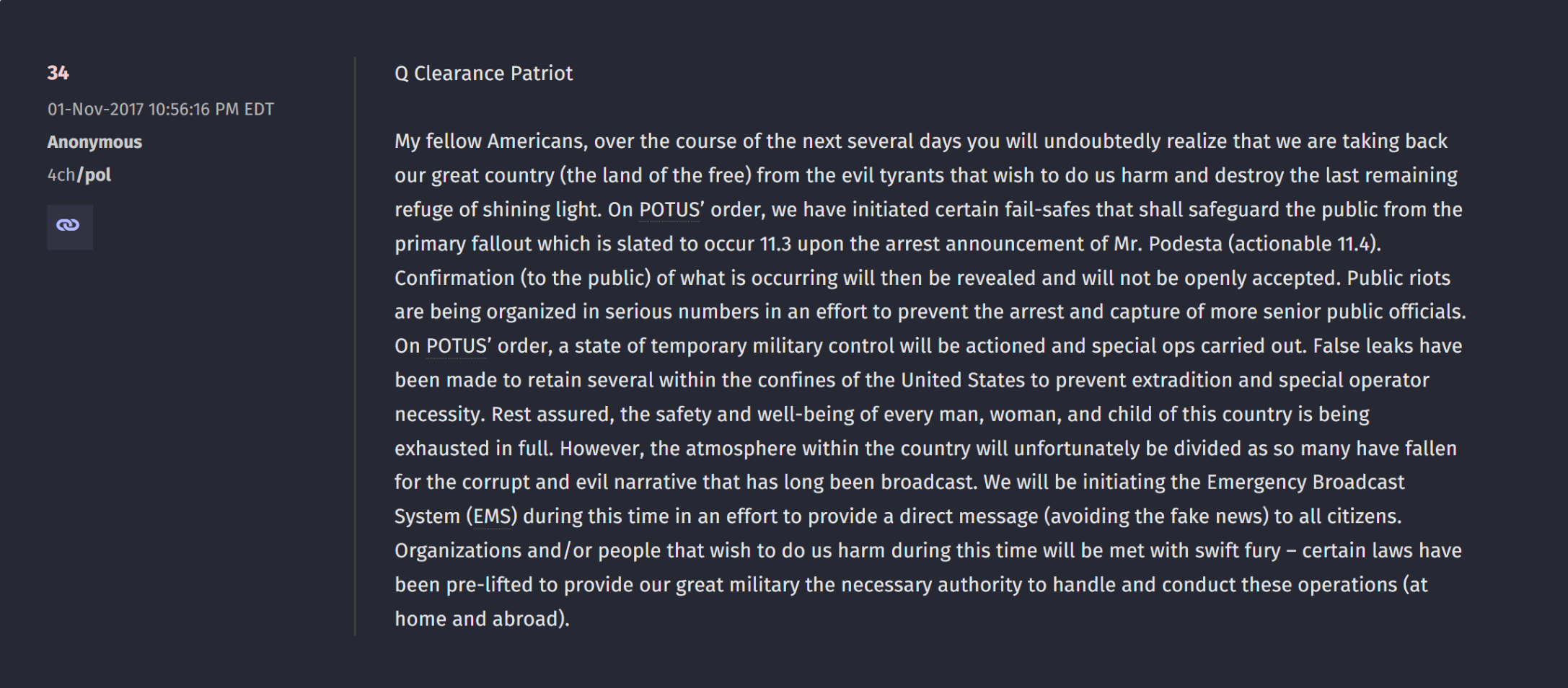The height and width of the screenshot is (688, 1568).
Task: Click the post permalink chain icon
Action: [69, 226]
